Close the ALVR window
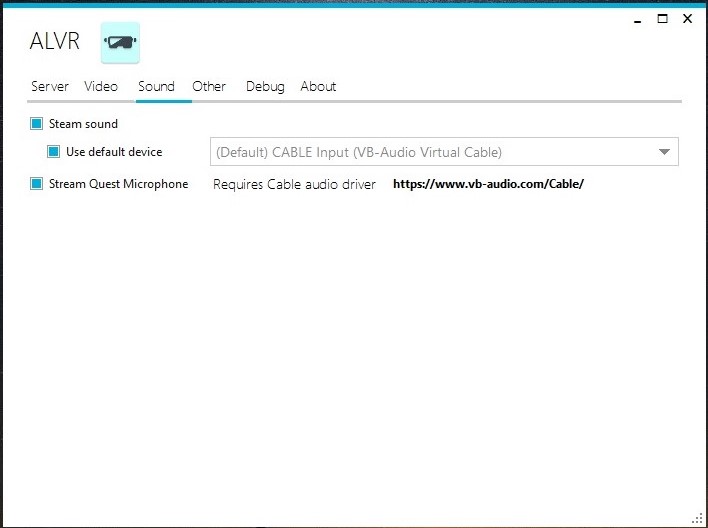The height and width of the screenshot is (528, 708). 687,19
